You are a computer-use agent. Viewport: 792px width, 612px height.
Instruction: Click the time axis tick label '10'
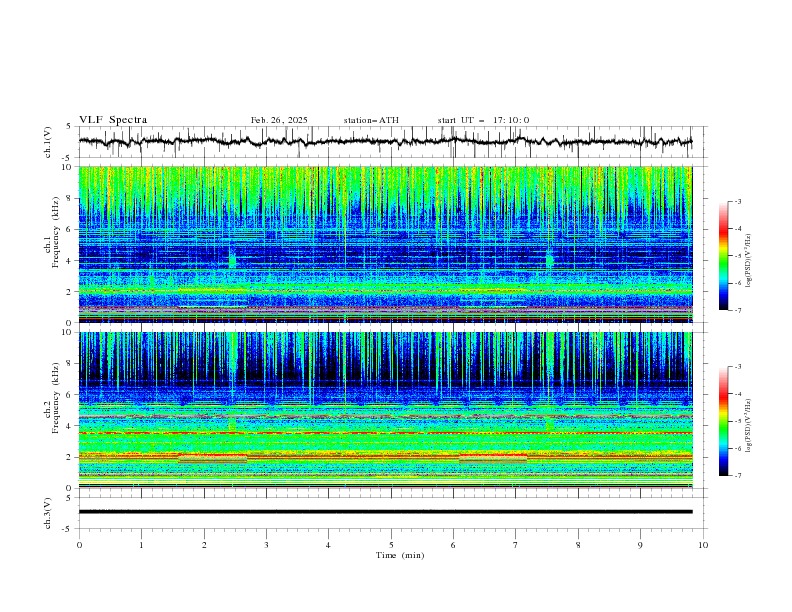pos(703,545)
